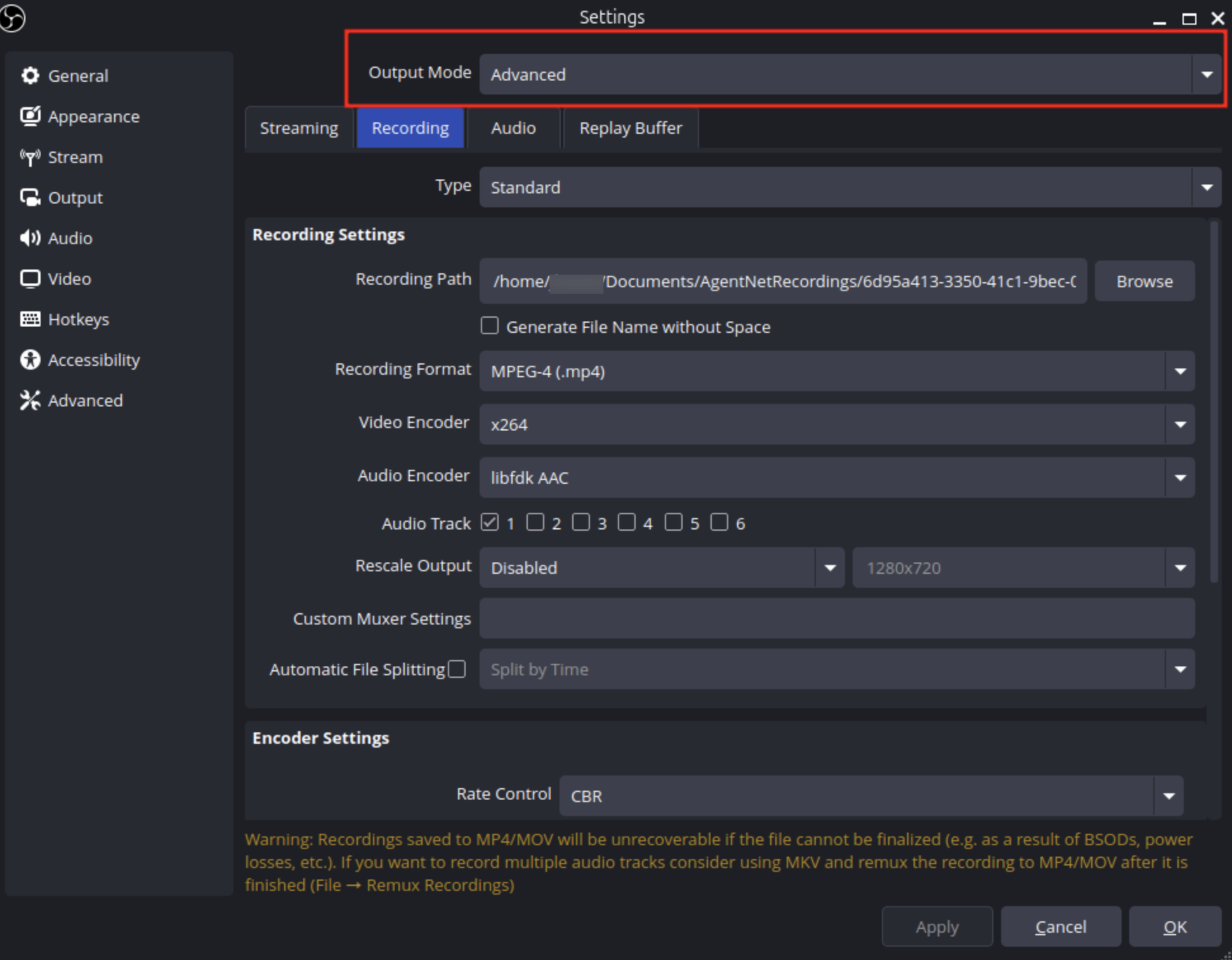Enable audio track 5
Image resolution: width=1232 pixels, height=960 pixels.
(x=674, y=522)
